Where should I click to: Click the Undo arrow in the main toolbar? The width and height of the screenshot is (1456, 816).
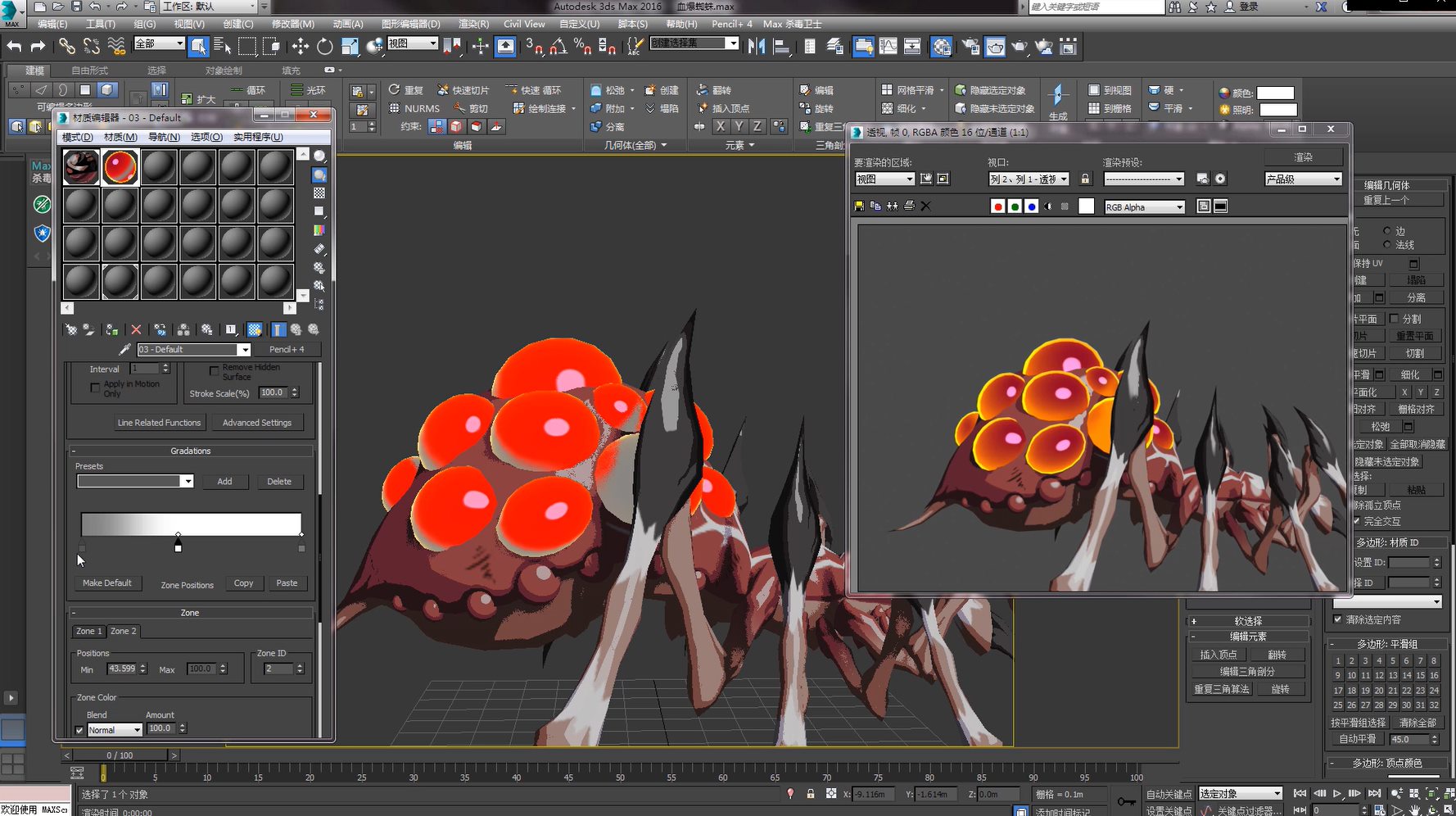coord(14,47)
